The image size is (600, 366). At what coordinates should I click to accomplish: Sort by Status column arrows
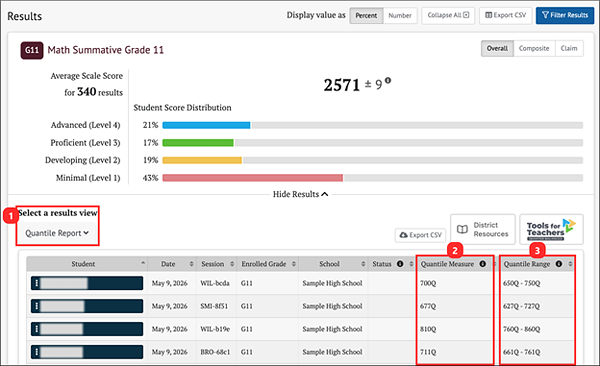tap(411, 264)
